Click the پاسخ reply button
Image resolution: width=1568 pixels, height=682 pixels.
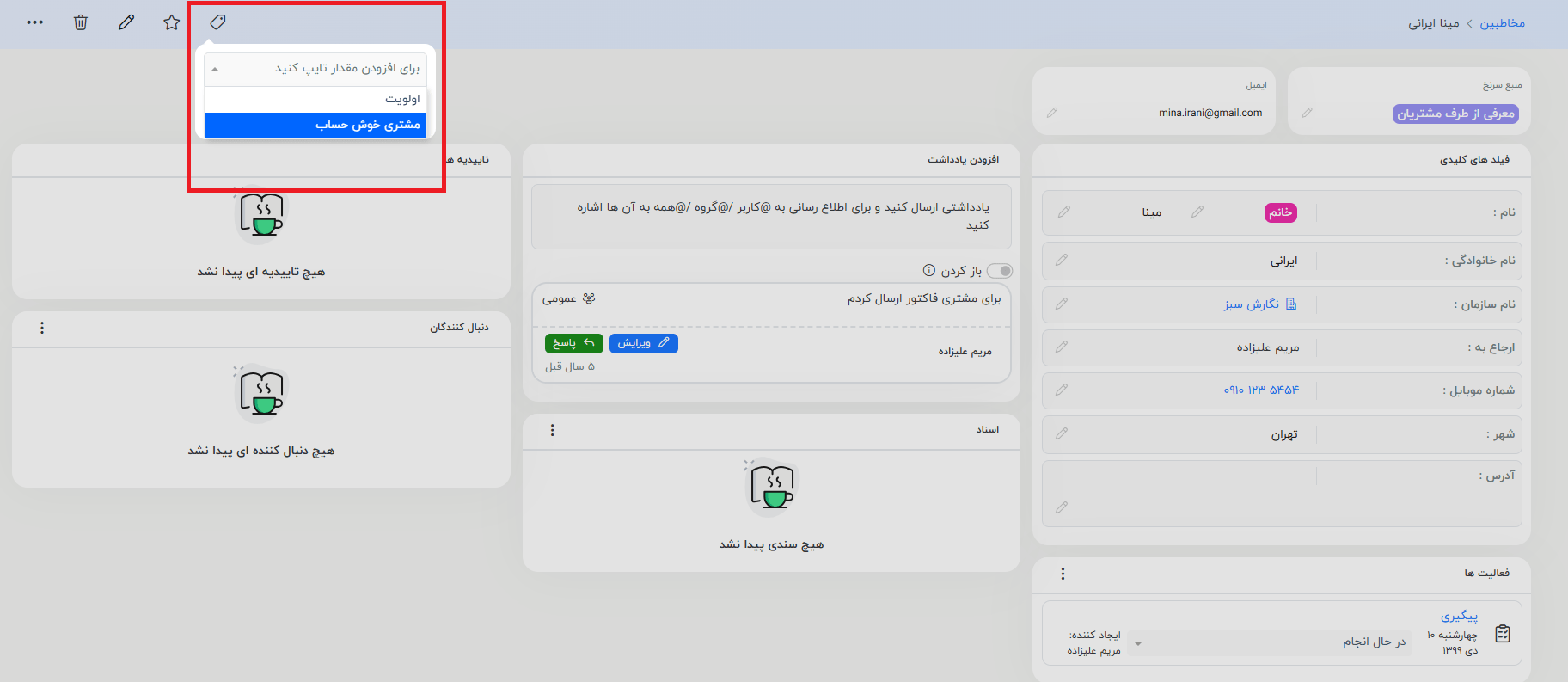click(x=574, y=343)
